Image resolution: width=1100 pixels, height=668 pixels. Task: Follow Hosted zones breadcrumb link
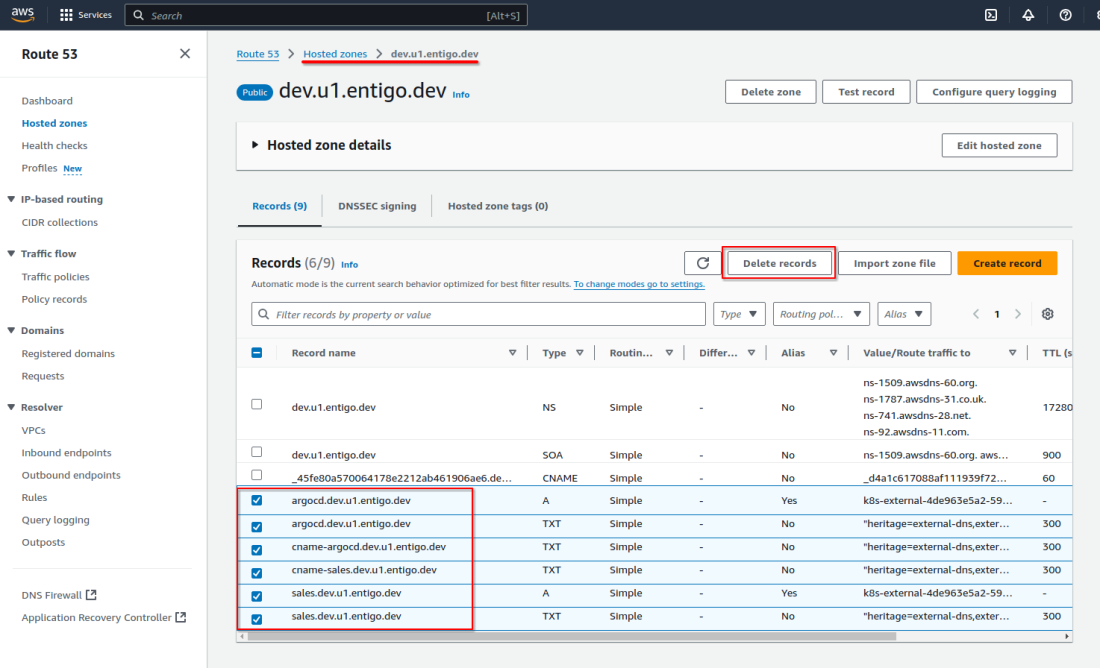(335, 54)
